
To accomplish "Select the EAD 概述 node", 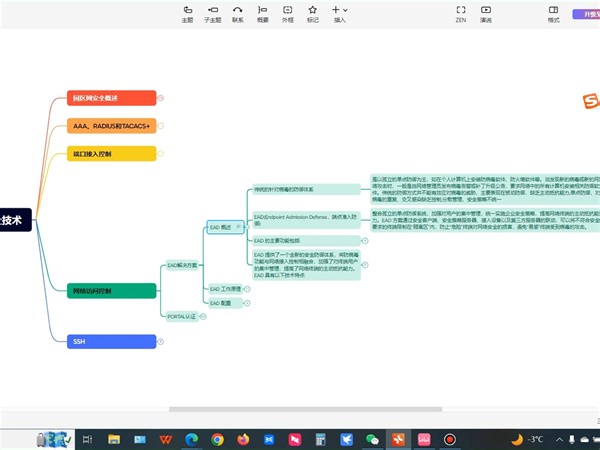I will [x=225, y=227].
